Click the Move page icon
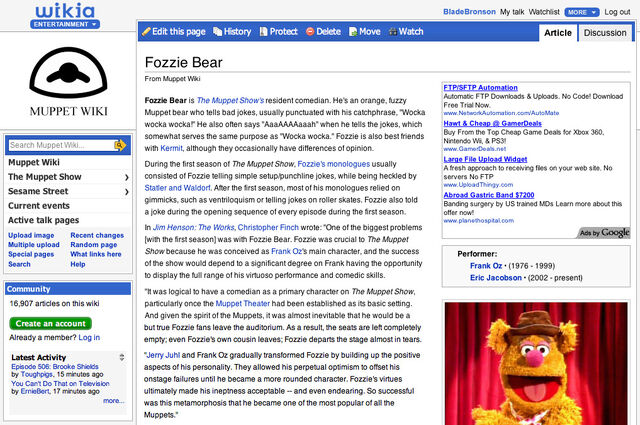This screenshot has height=425, width=640. point(353,31)
